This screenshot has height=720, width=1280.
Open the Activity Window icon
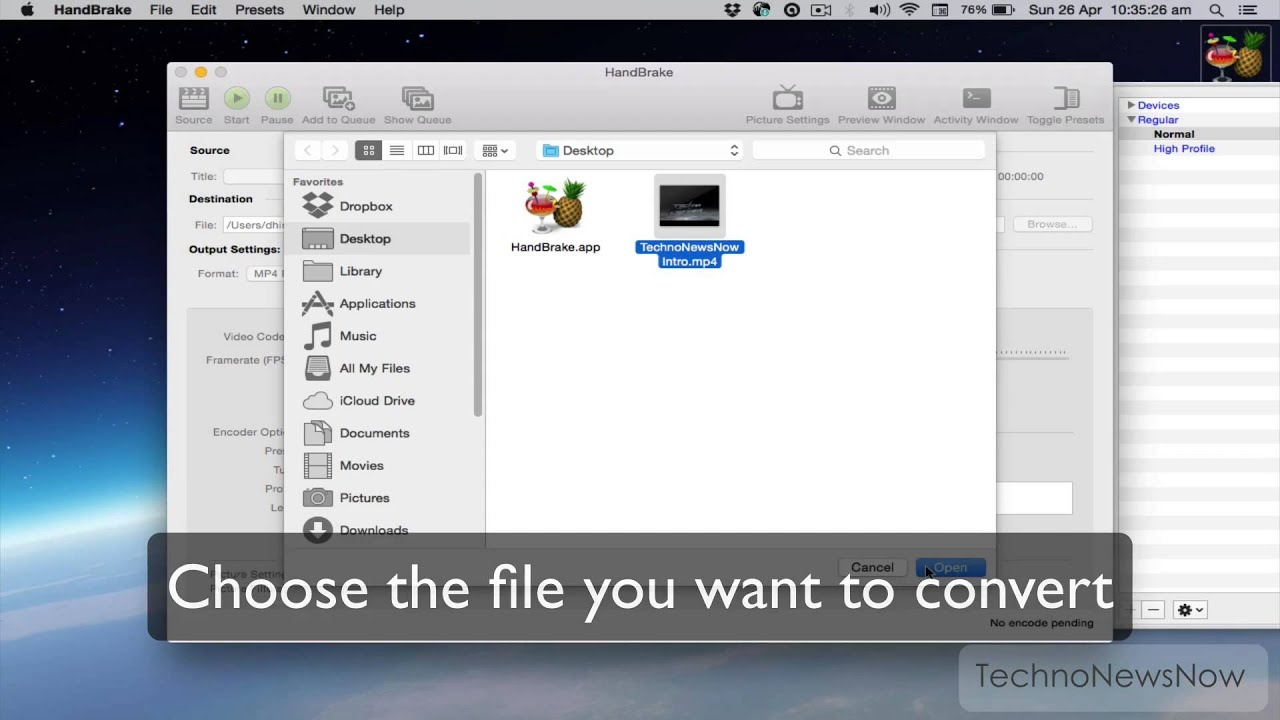(976, 98)
